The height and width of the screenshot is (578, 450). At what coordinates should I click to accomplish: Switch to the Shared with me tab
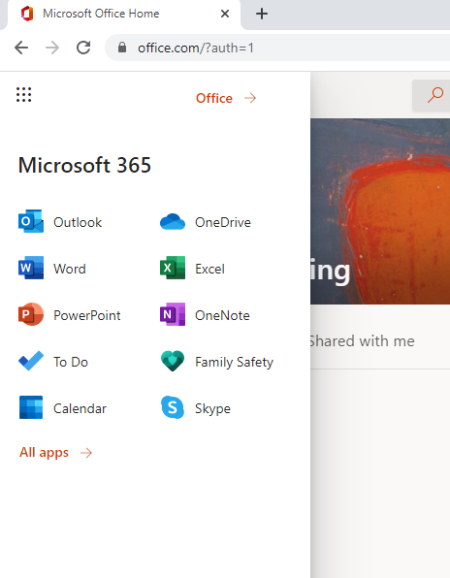(362, 341)
